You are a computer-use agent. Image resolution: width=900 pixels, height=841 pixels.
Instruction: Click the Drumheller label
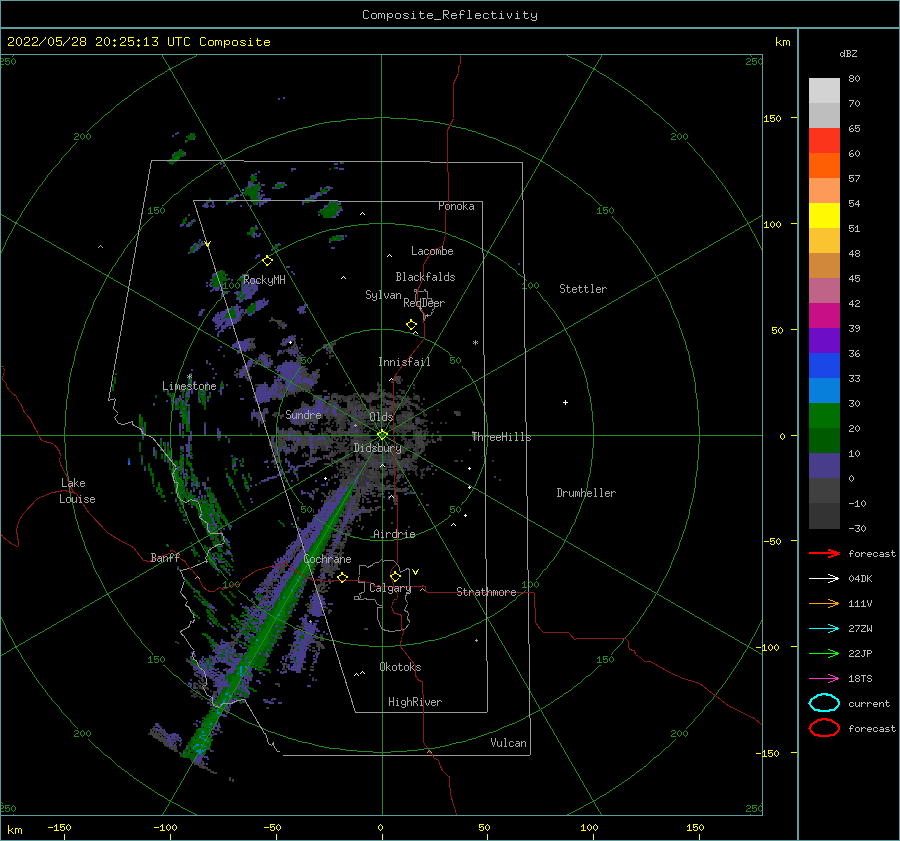click(586, 493)
